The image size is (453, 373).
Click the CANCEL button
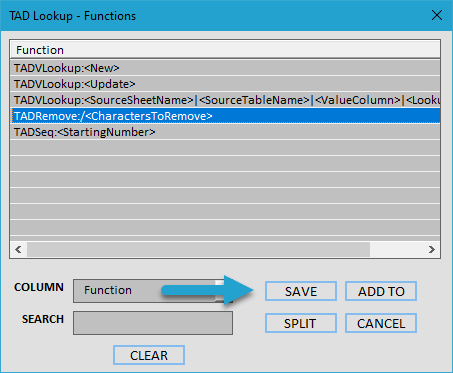pyautogui.click(x=381, y=323)
